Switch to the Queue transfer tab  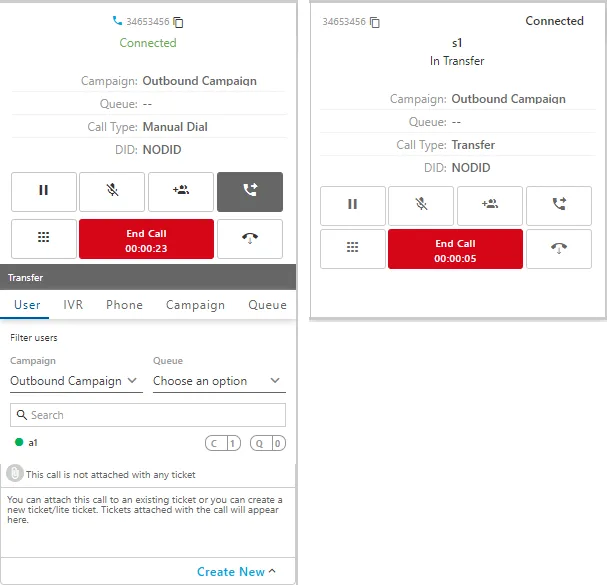tap(267, 305)
